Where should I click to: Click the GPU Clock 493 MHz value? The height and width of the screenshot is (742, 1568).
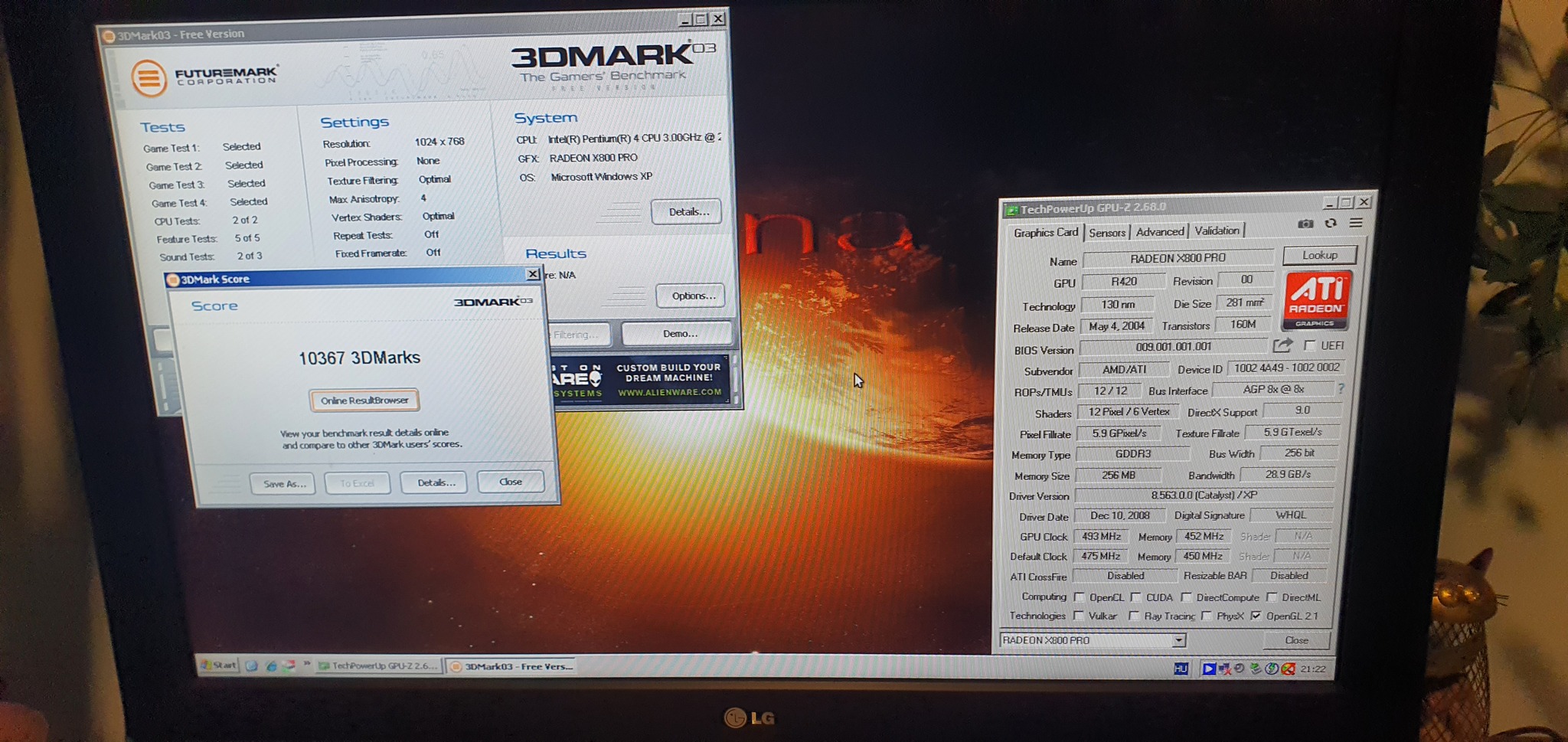click(1101, 537)
